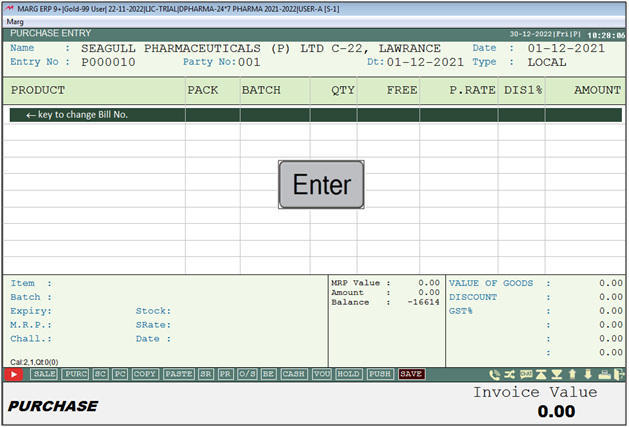Screen dimensions: 629x427
Task: Click the PURCHASE ENTRY title
Action: pos(51,33)
